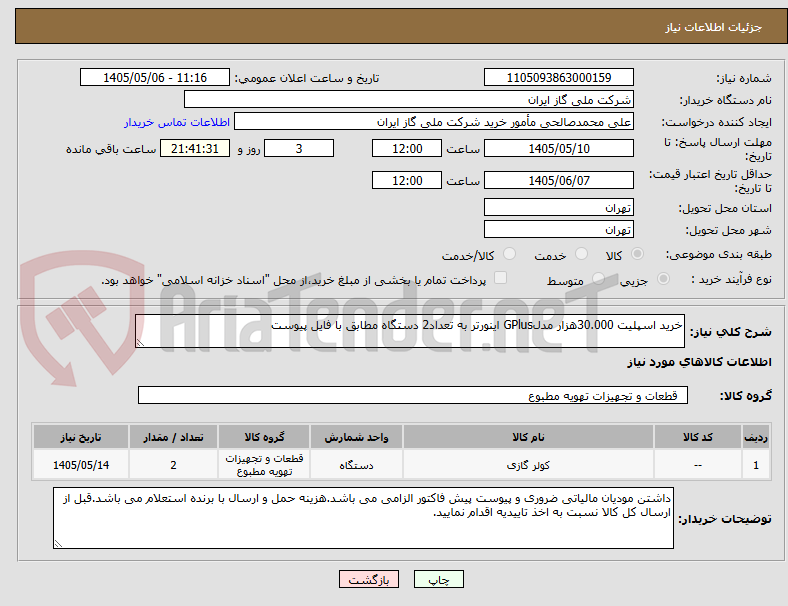Click the تعداد / مقدار column header

coord(173,437)
